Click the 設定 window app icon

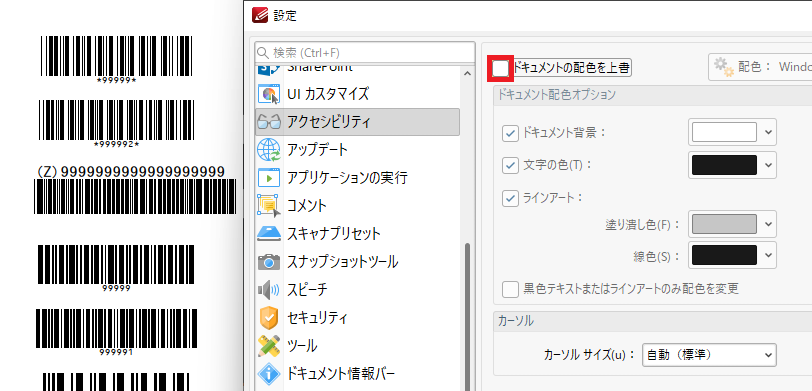tap(260, 15)
